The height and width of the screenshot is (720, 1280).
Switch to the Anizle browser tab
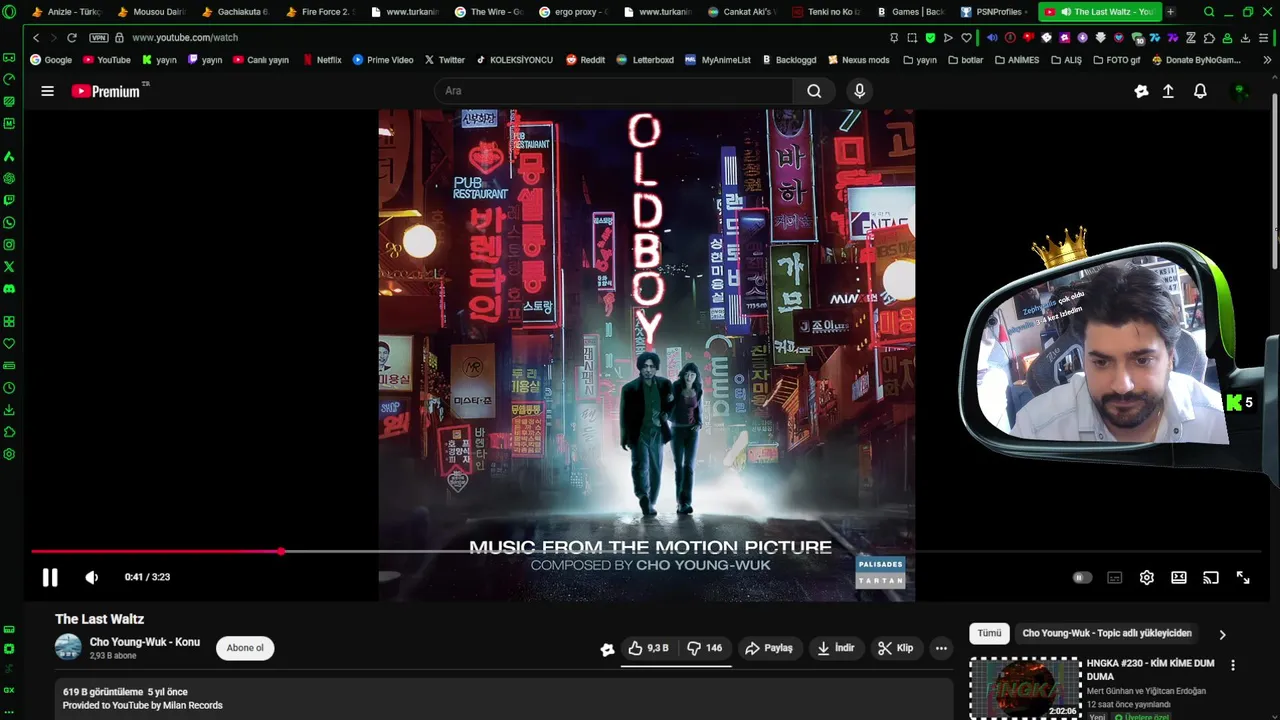tap(68, 12)
